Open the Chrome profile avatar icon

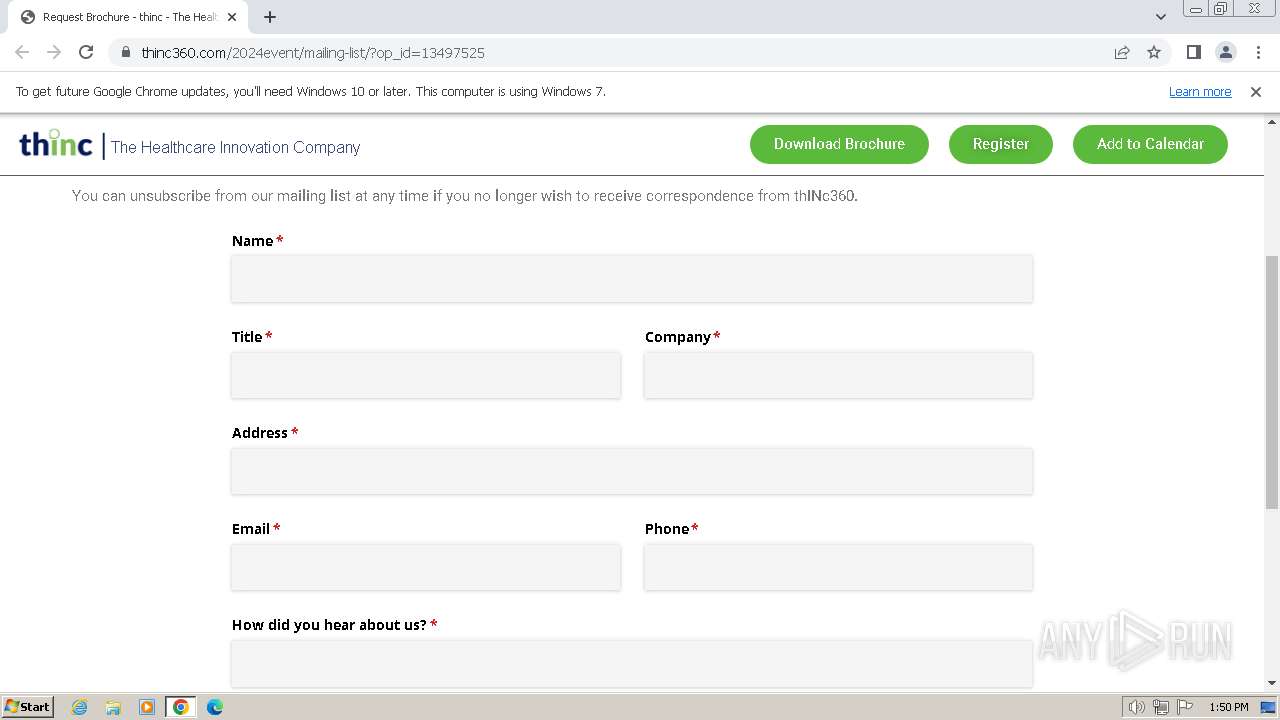[x=1226, y=52]
